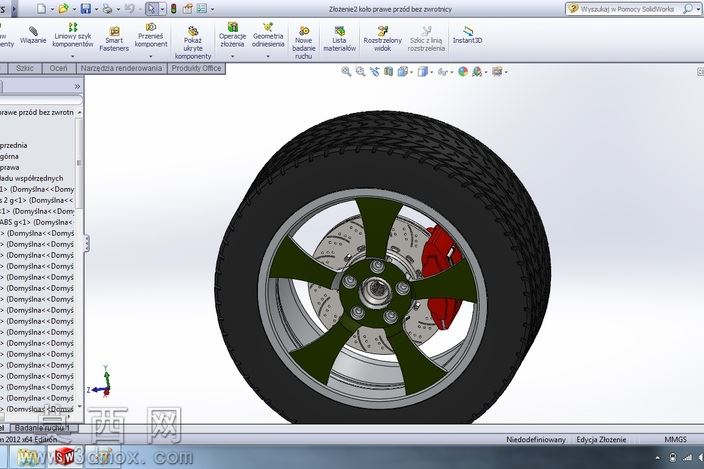Select the 'ABS g<1>' tree item
Screen dimensions: 704x469
tap(36, 222)
